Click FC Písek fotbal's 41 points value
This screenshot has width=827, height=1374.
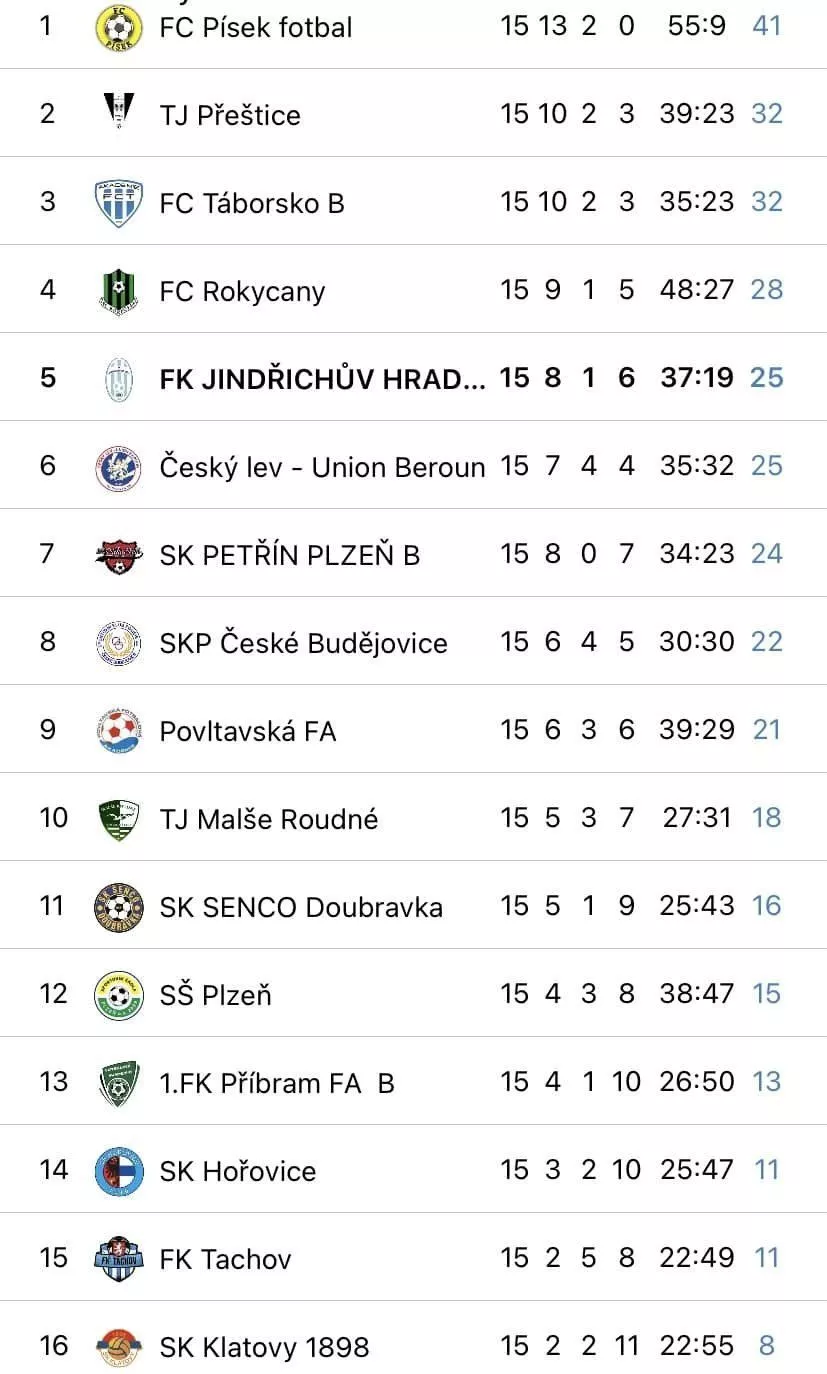[x=766, y=25]
